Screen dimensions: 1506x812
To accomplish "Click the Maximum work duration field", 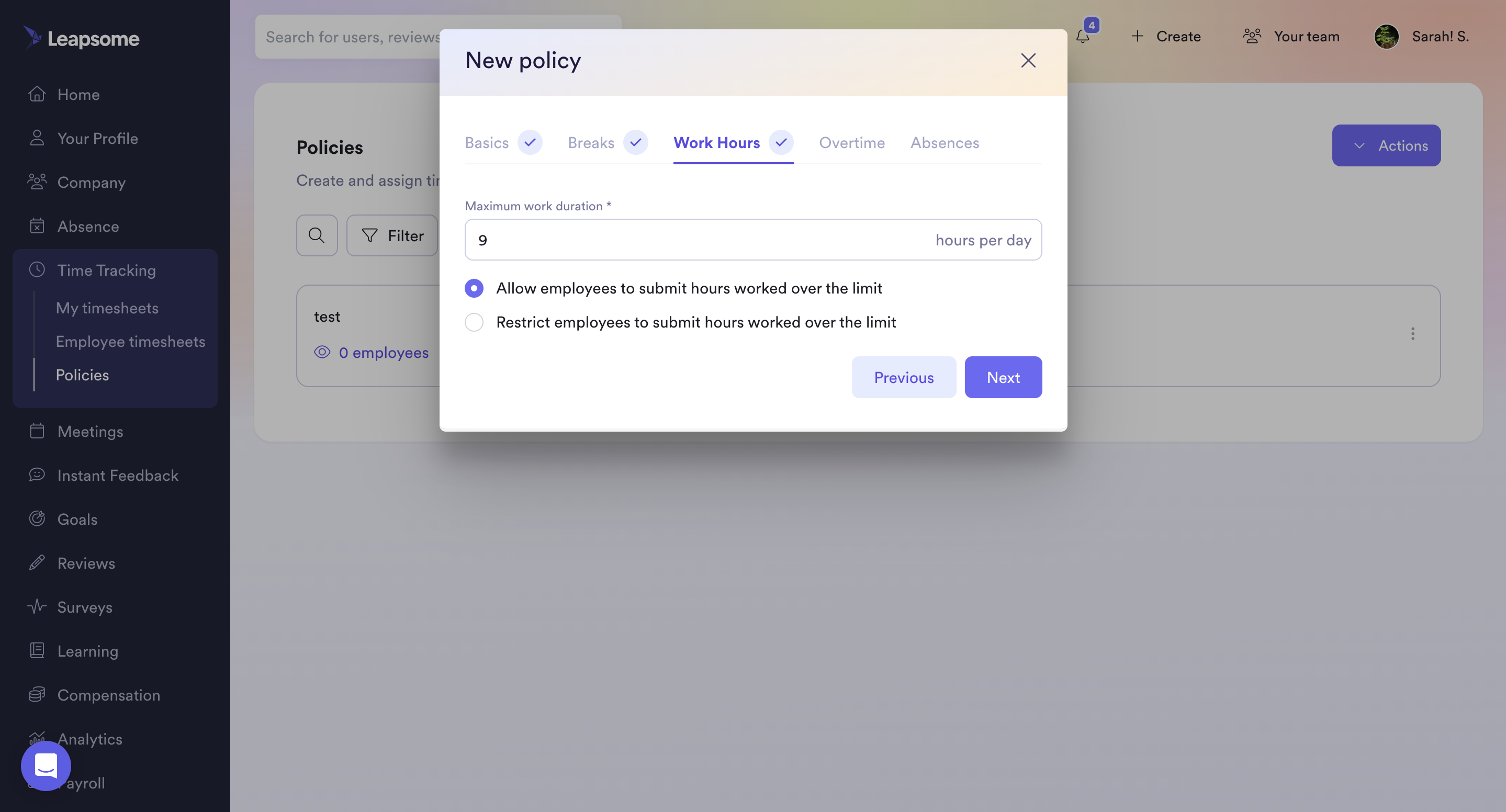I will (753, 240).
